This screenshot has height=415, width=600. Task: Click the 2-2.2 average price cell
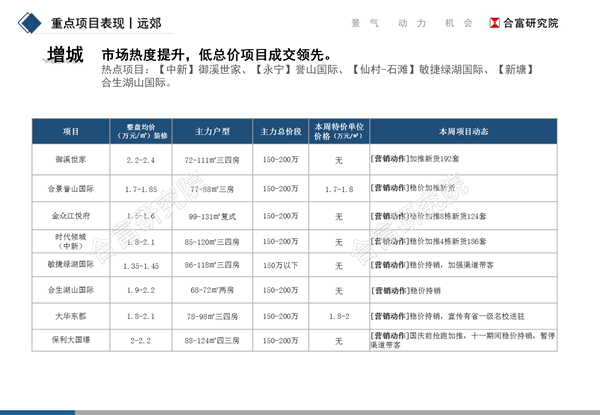pyautogui.click(x=141, y=341)
